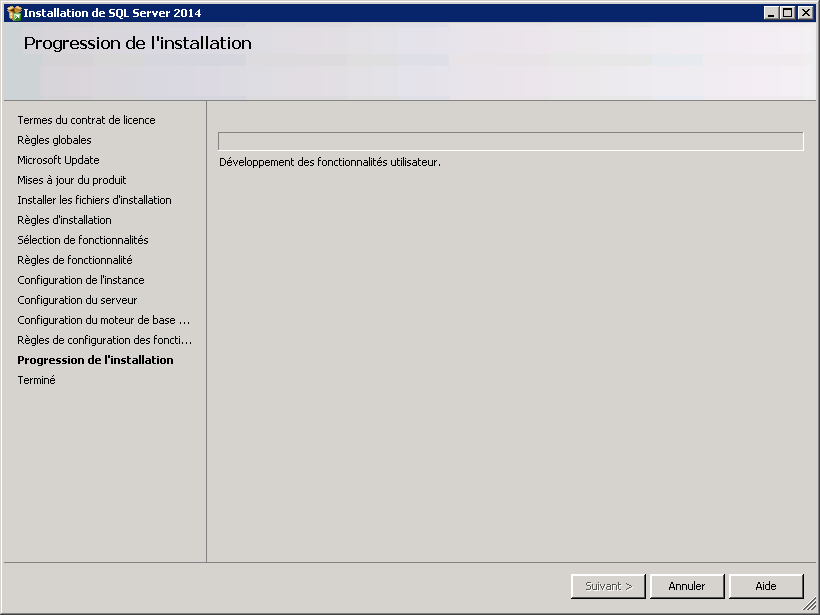This screenshot has height=615, width=820.
Task: Click the SQL Server setup icon in title bar
Action: pyautogui.click(x=13, y=13)
